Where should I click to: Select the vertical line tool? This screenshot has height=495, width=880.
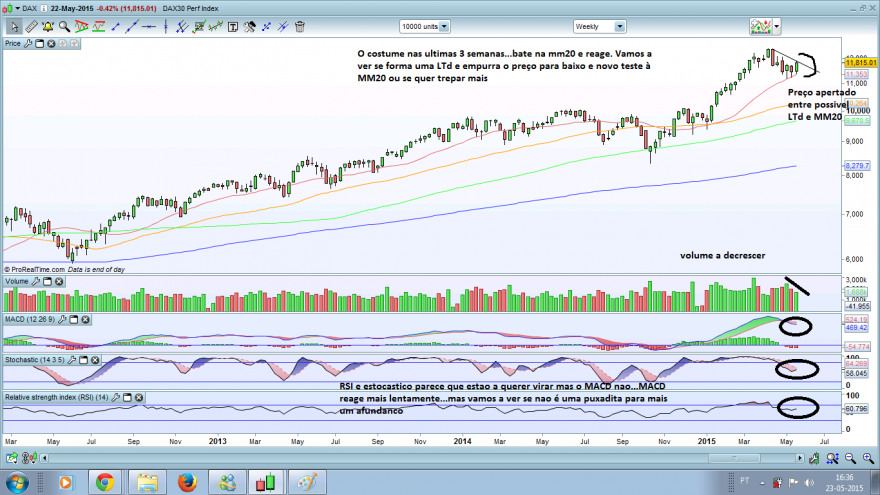tap(166, 26)
